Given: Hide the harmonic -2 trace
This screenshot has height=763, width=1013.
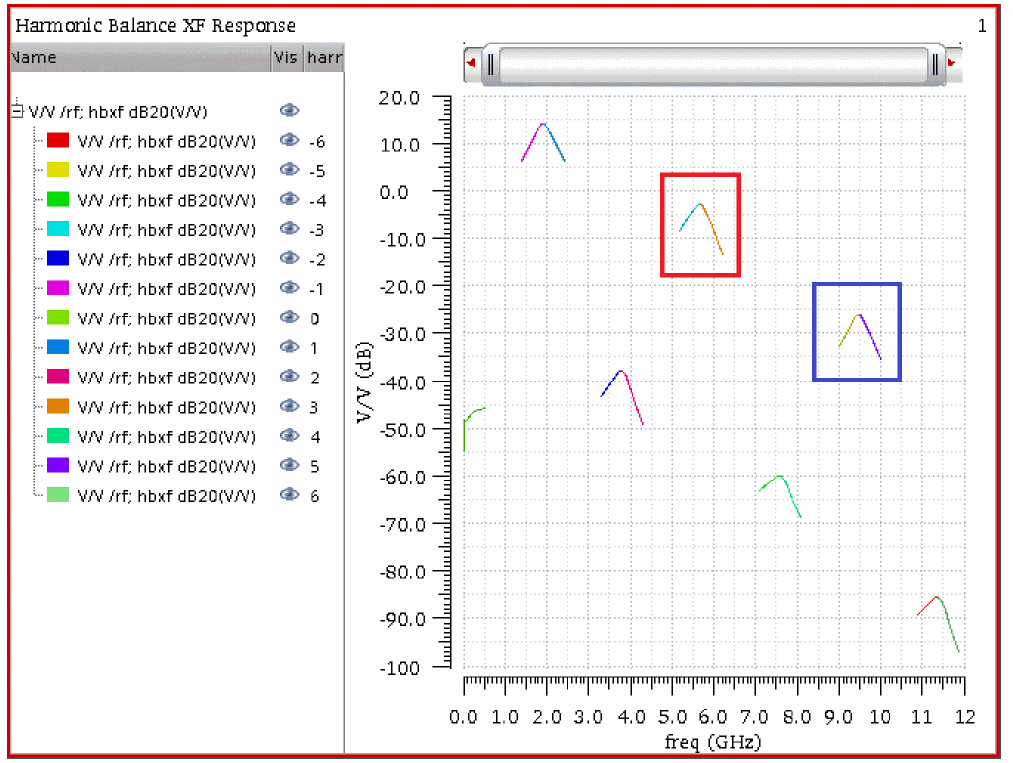Looking at the screenshot, I should point(289,258).
